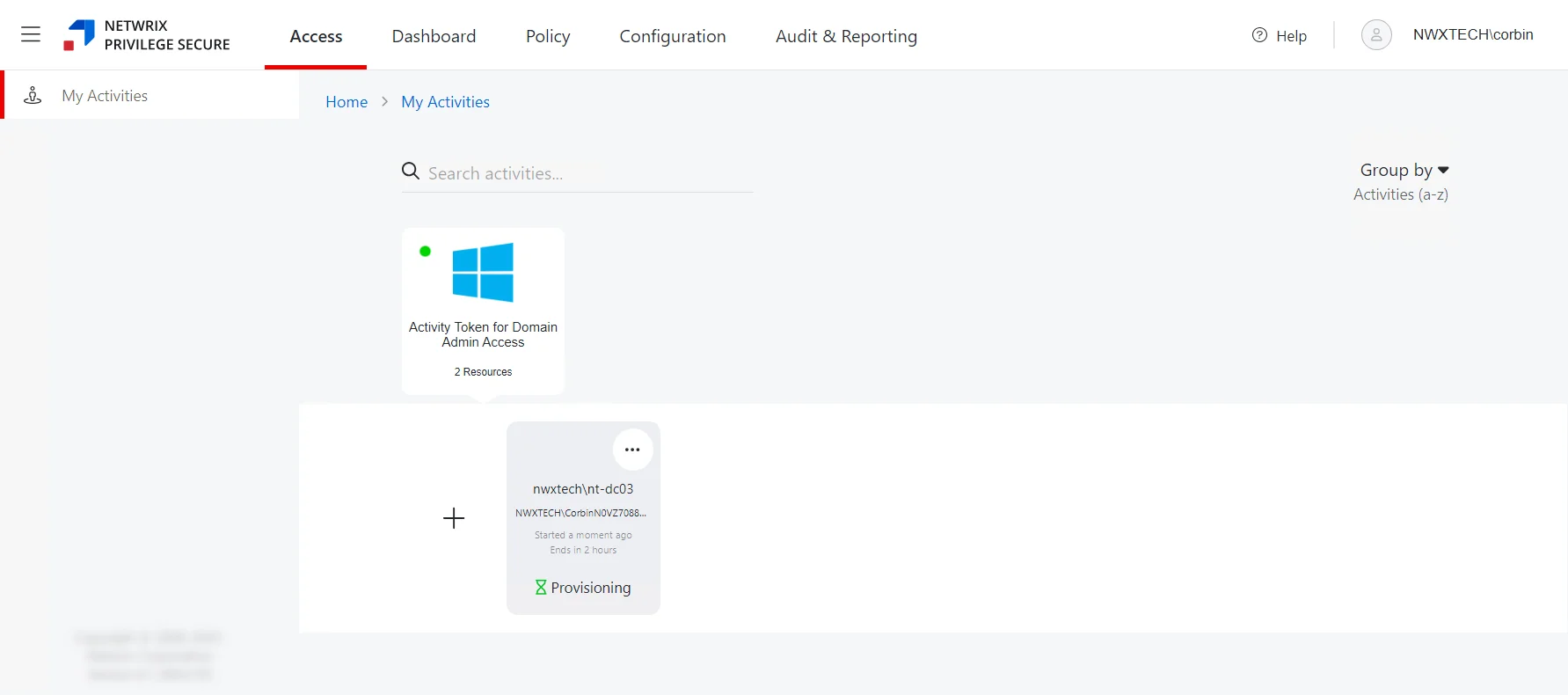Expand the Group by dropdown
The width and height of the screenshot is (1568, 695).
coord(1404,170)
